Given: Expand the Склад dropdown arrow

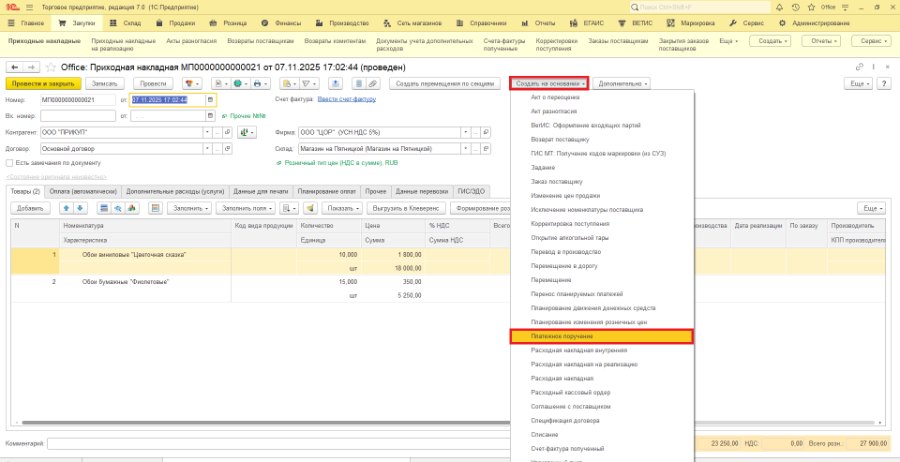Looking at the screenshot, I should pos(465,149).
